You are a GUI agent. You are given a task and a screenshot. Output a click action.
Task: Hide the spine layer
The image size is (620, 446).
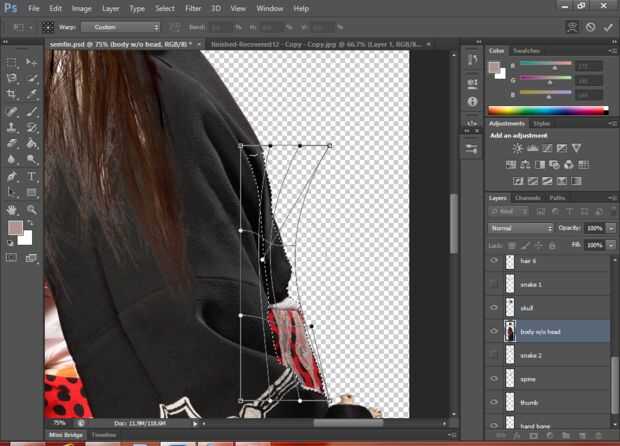pyautogui.click(x=494, y=379)
